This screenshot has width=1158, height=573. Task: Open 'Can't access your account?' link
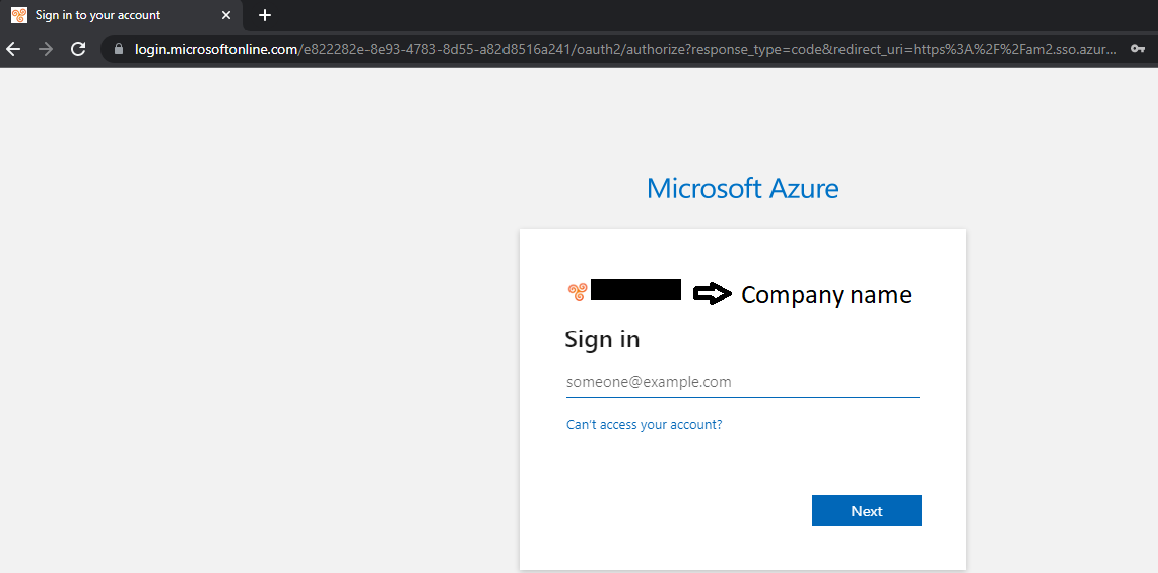click(644, 425)
